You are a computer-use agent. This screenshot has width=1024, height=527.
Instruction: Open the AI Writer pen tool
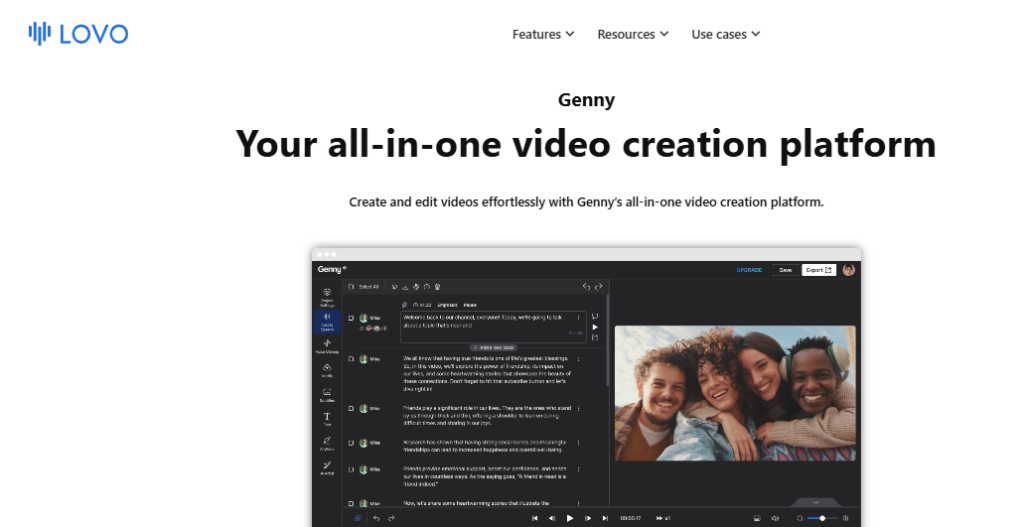pos(327,443)
